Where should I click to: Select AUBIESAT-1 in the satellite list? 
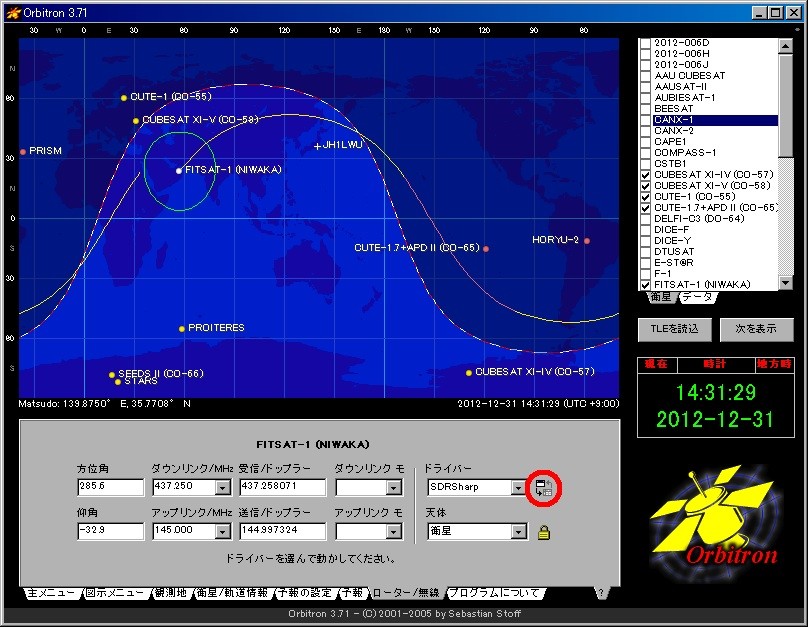[x=684, y=98]
